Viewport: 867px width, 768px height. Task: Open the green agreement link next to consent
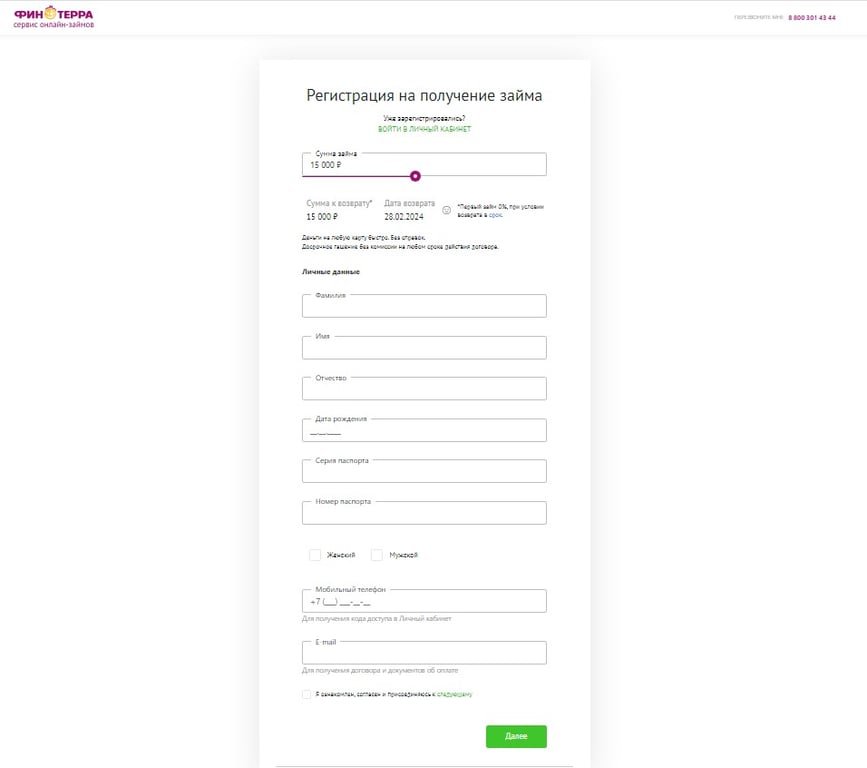454,694
